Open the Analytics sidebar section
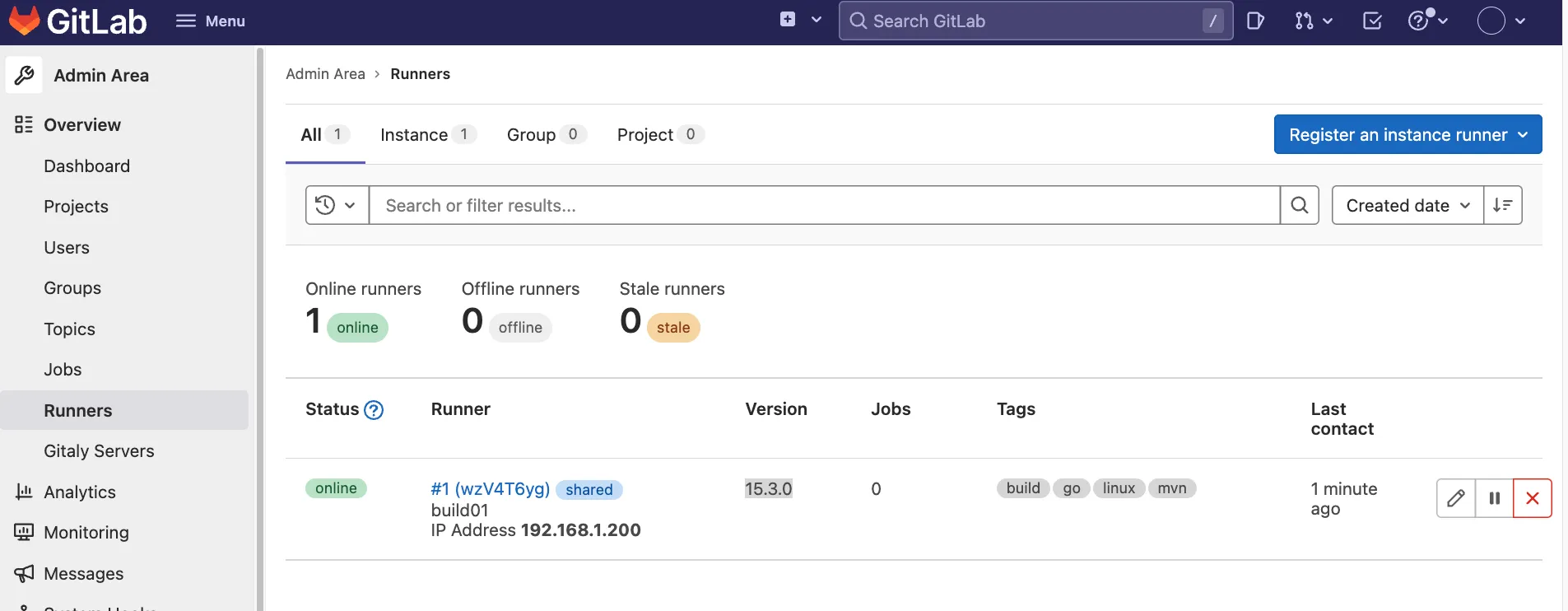 (79, 492)
